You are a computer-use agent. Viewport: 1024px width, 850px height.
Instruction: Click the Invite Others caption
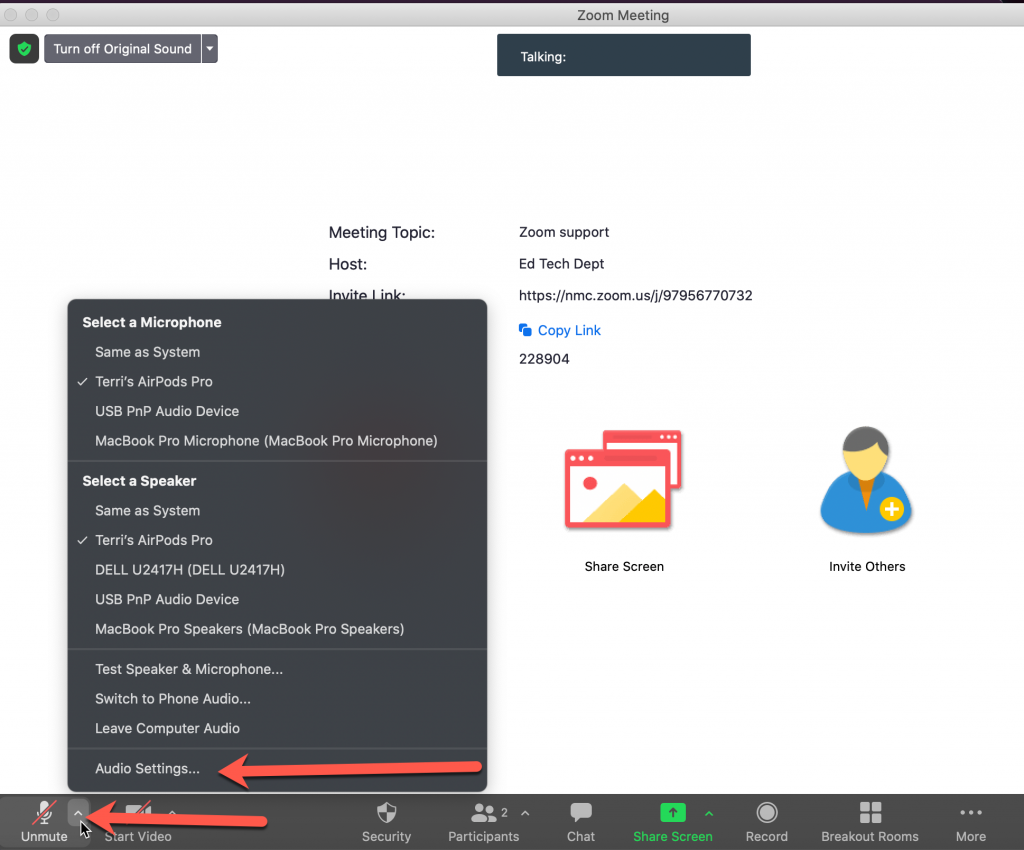tap(867, 567)
